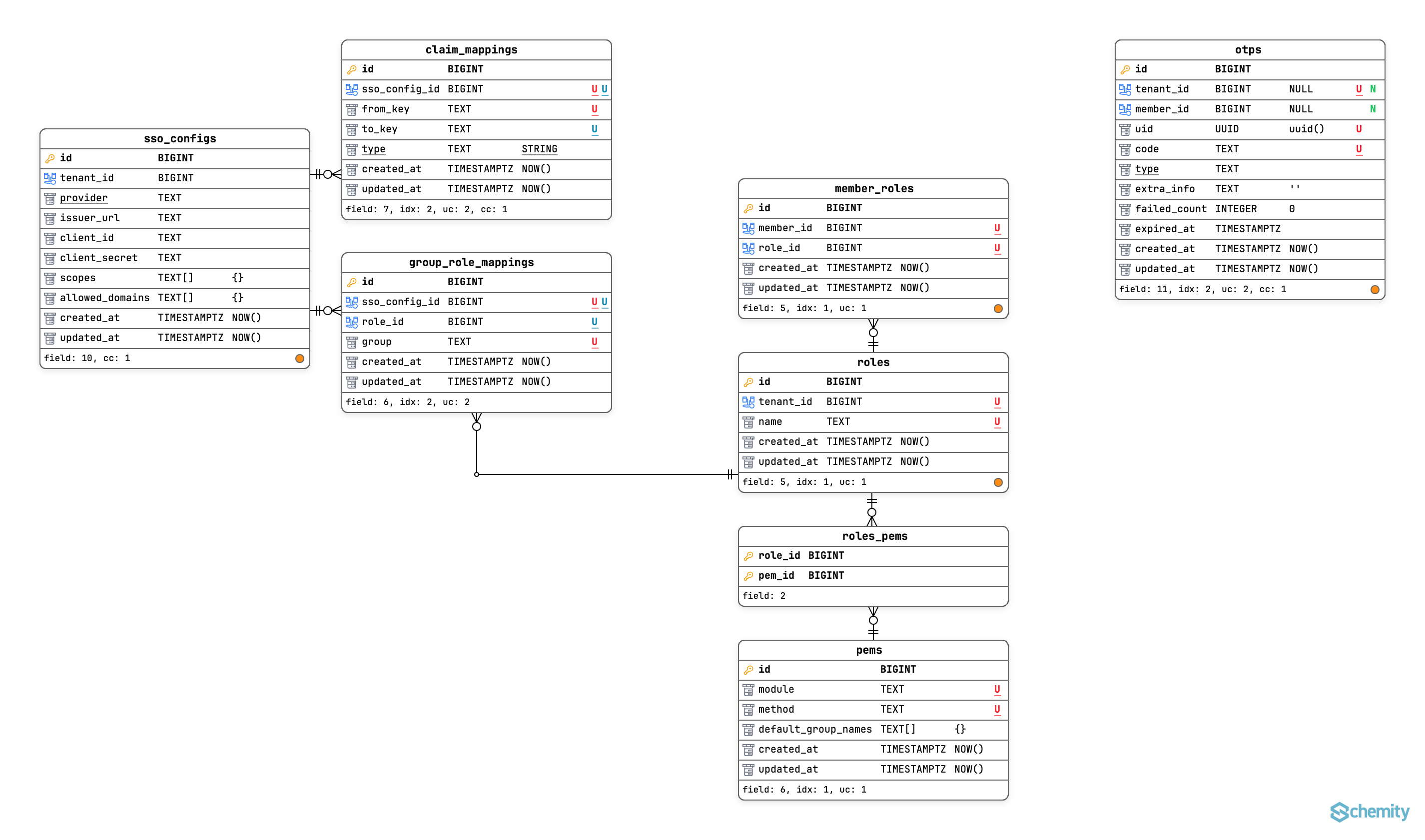This screenshot has height=840, width=1425.
Task: Click the column icon next to to_key
Action: tap(352, 130)
